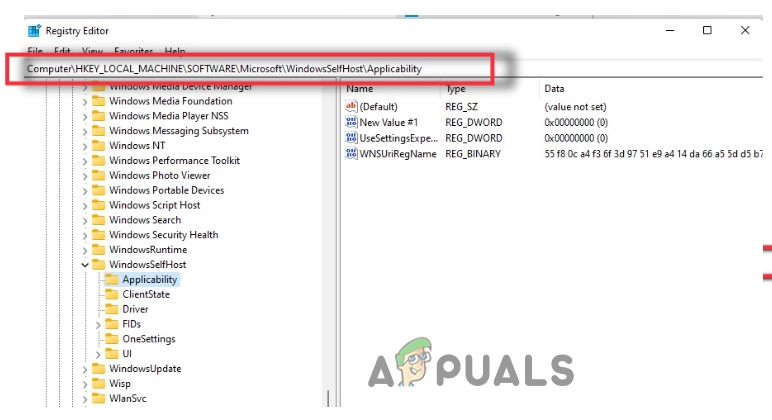Viewport: 772px width, 420px height.
Task: Select the Windows NT folder icon
Action: click(99, 145)
